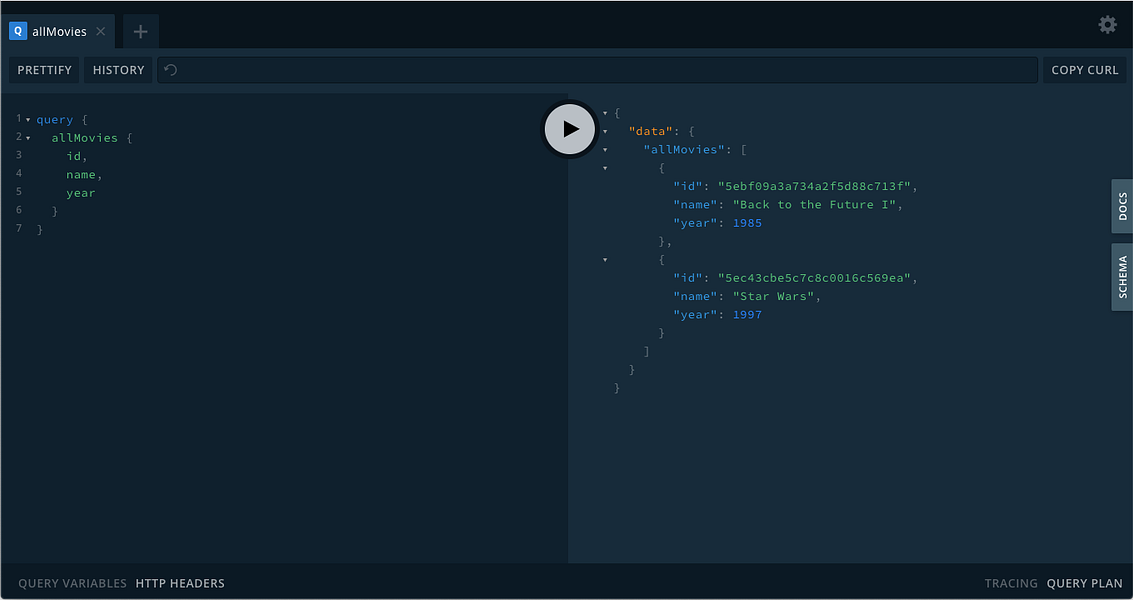Screen dimensions: 1133x600
Task: Select the allMovies tab
Action: [58, 31]
